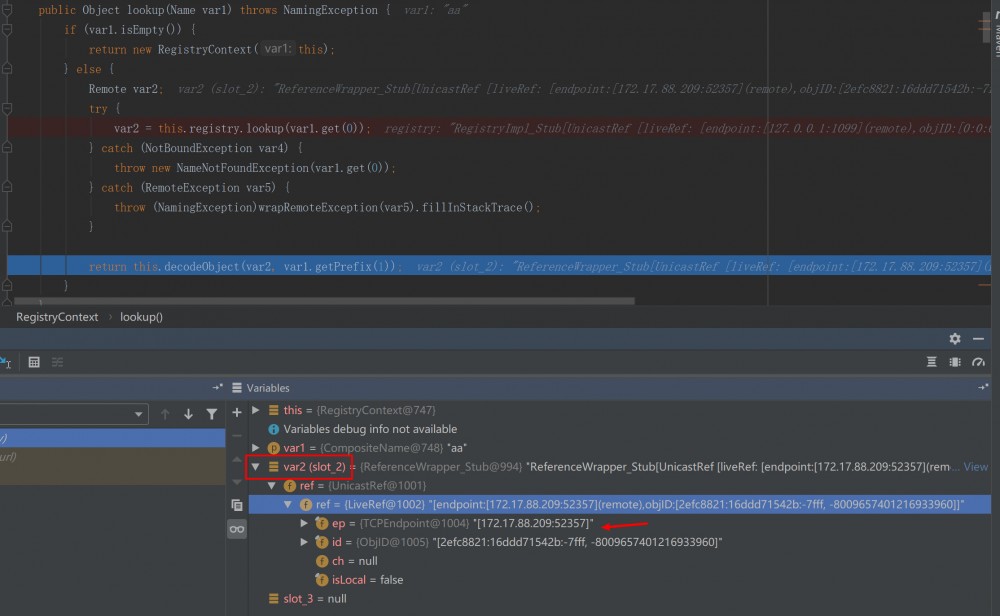
Task: Select the 'slot_3 = null' row
Action: (x=620, y=599)
